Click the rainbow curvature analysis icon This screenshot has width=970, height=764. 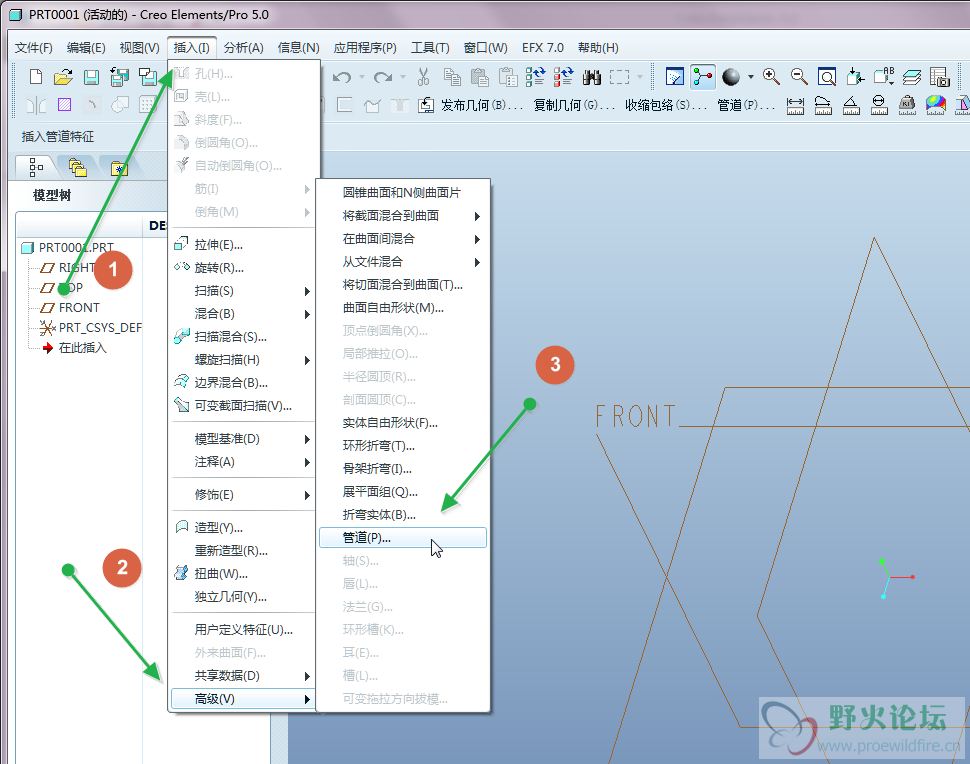[936, 105]
